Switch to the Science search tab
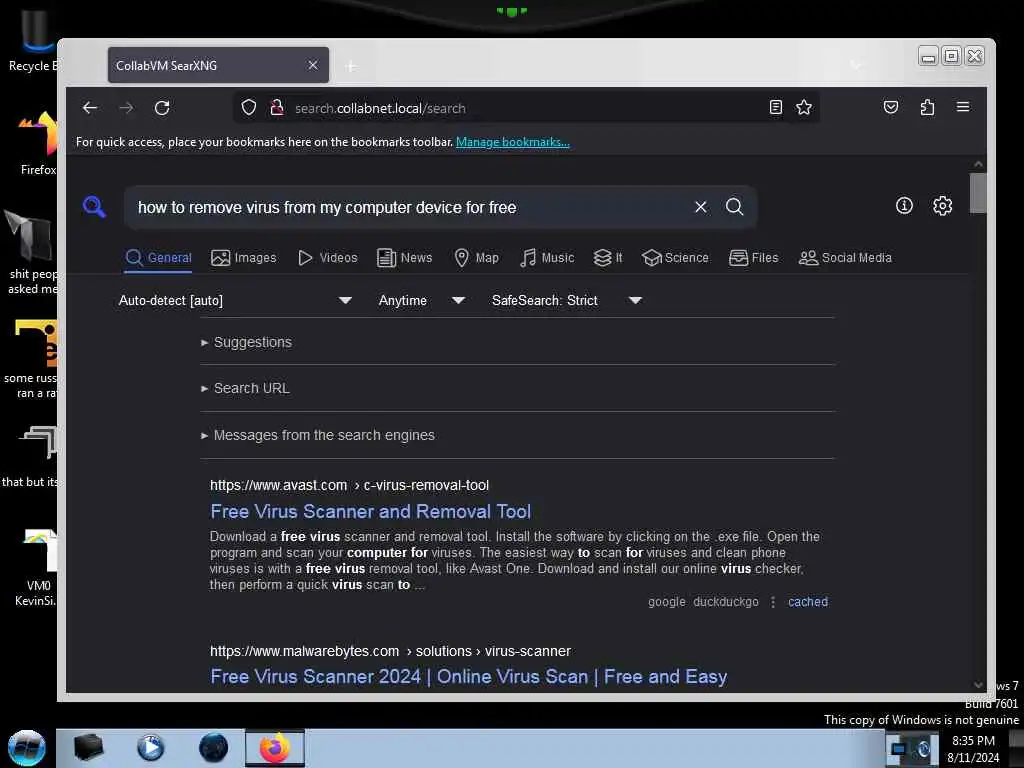This screenshot has height=768, width=1024. 675,258
